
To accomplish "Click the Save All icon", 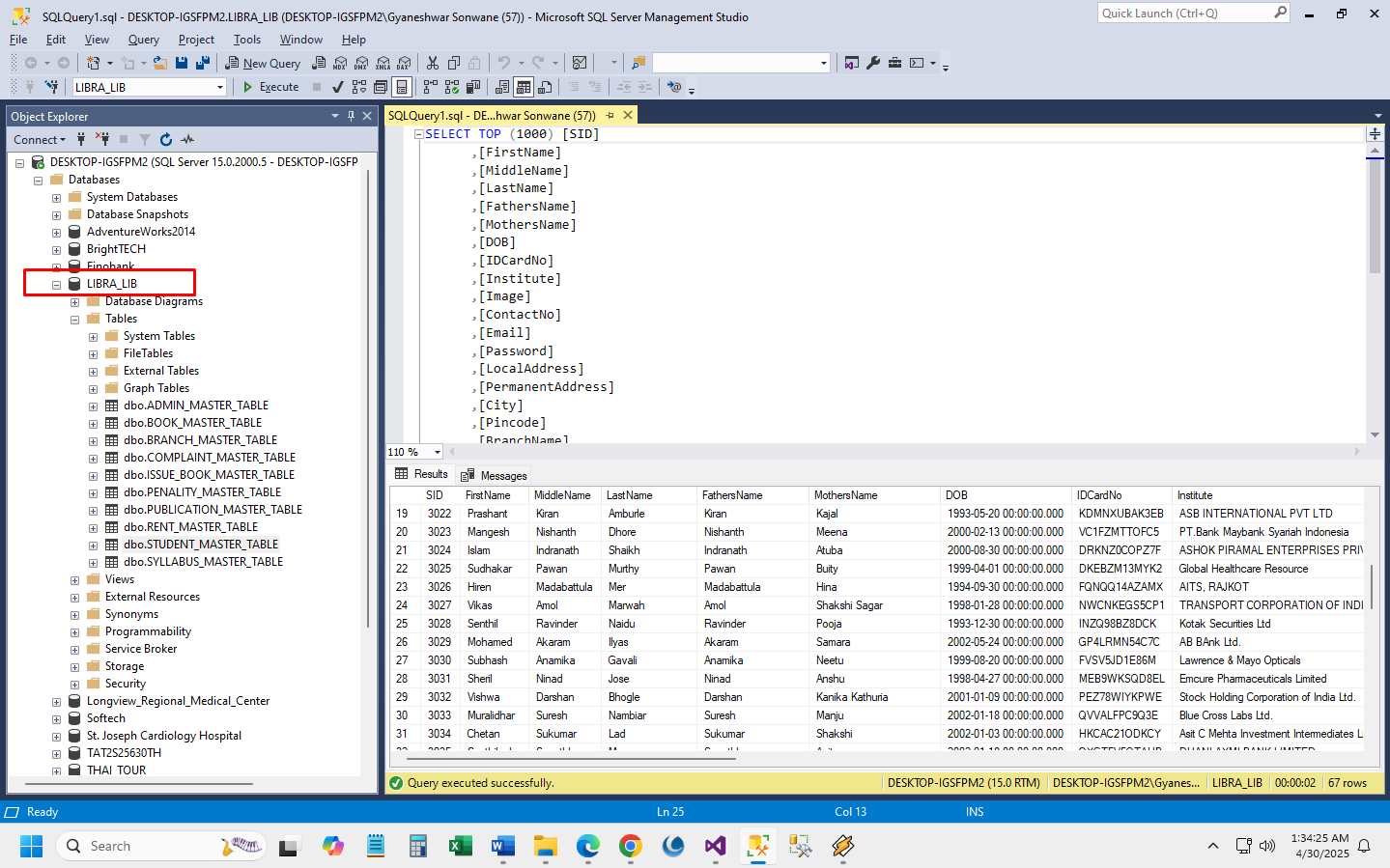I will coord(202,63).
